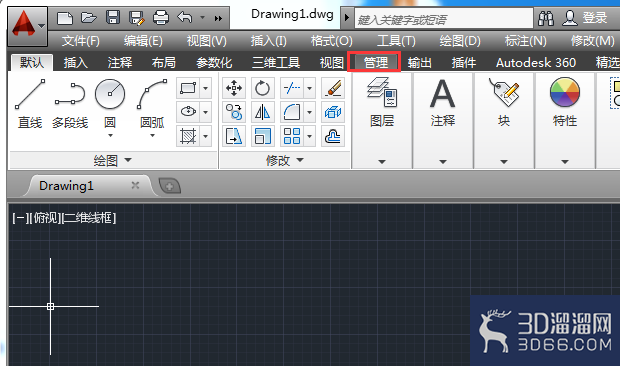Image resolution: width=620 pixels, height=366 pixels.
Task: Expand the 圆弧 arc options arrow
Action: click(152, 136)
